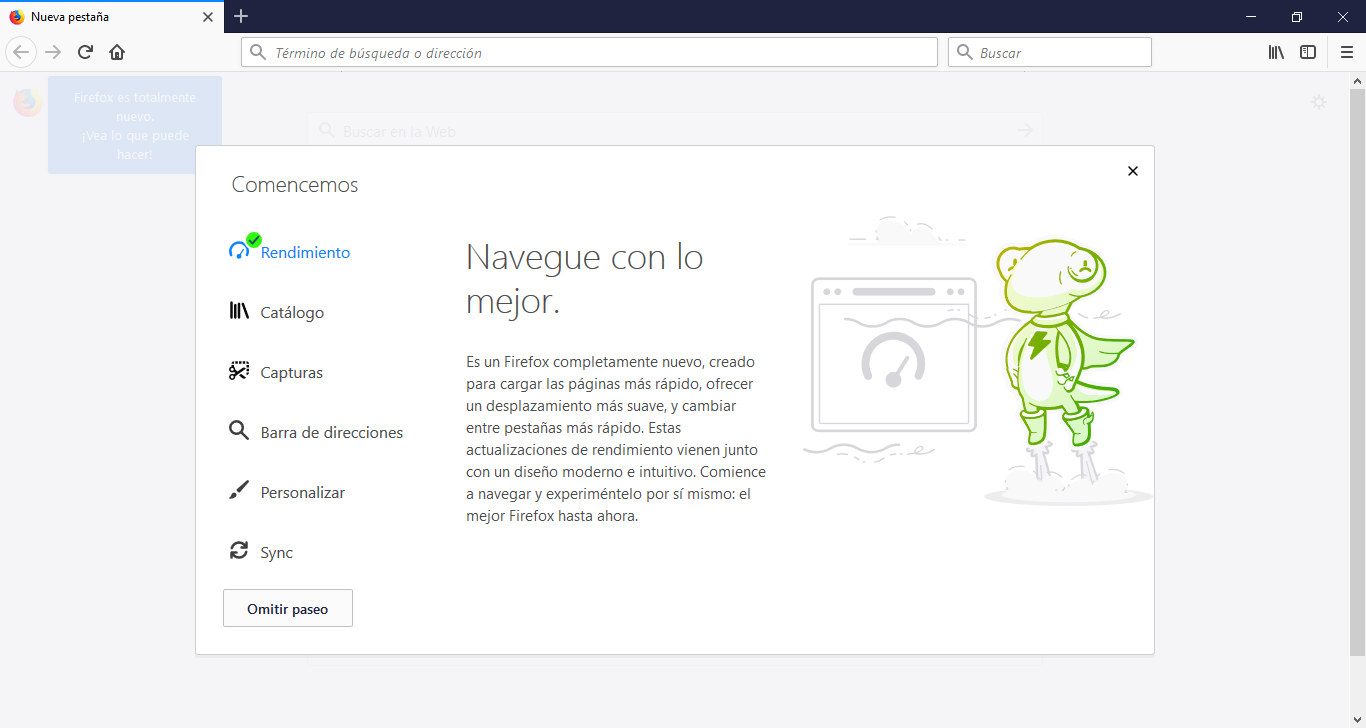Click the Catálogo books icon in tour
This screenshot has width=1366, height=728.
click(239, 311)
